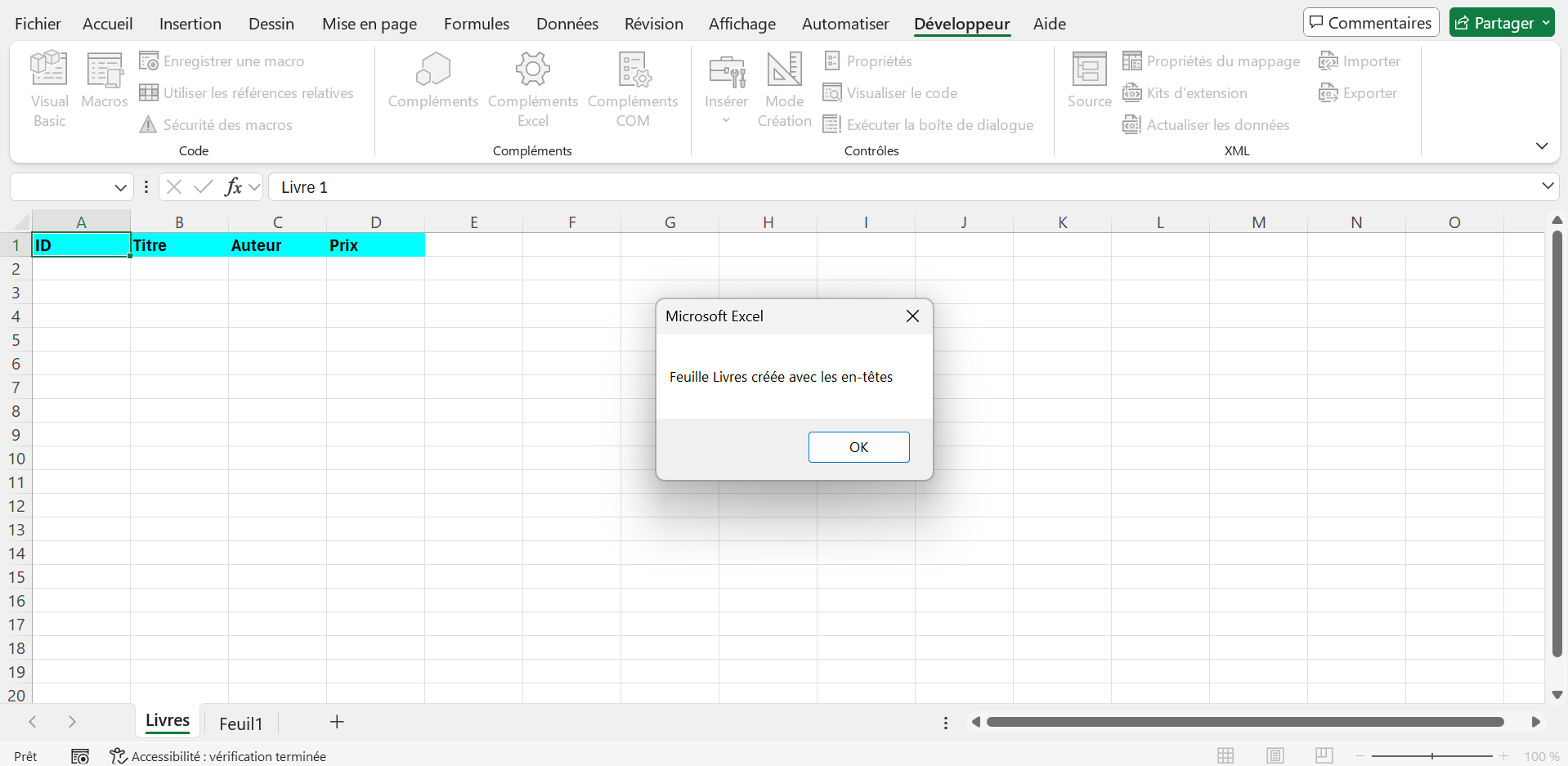Select the Titre header cell
The height and width of the screenshot is (766, 1568).
(x=179, y=245)
